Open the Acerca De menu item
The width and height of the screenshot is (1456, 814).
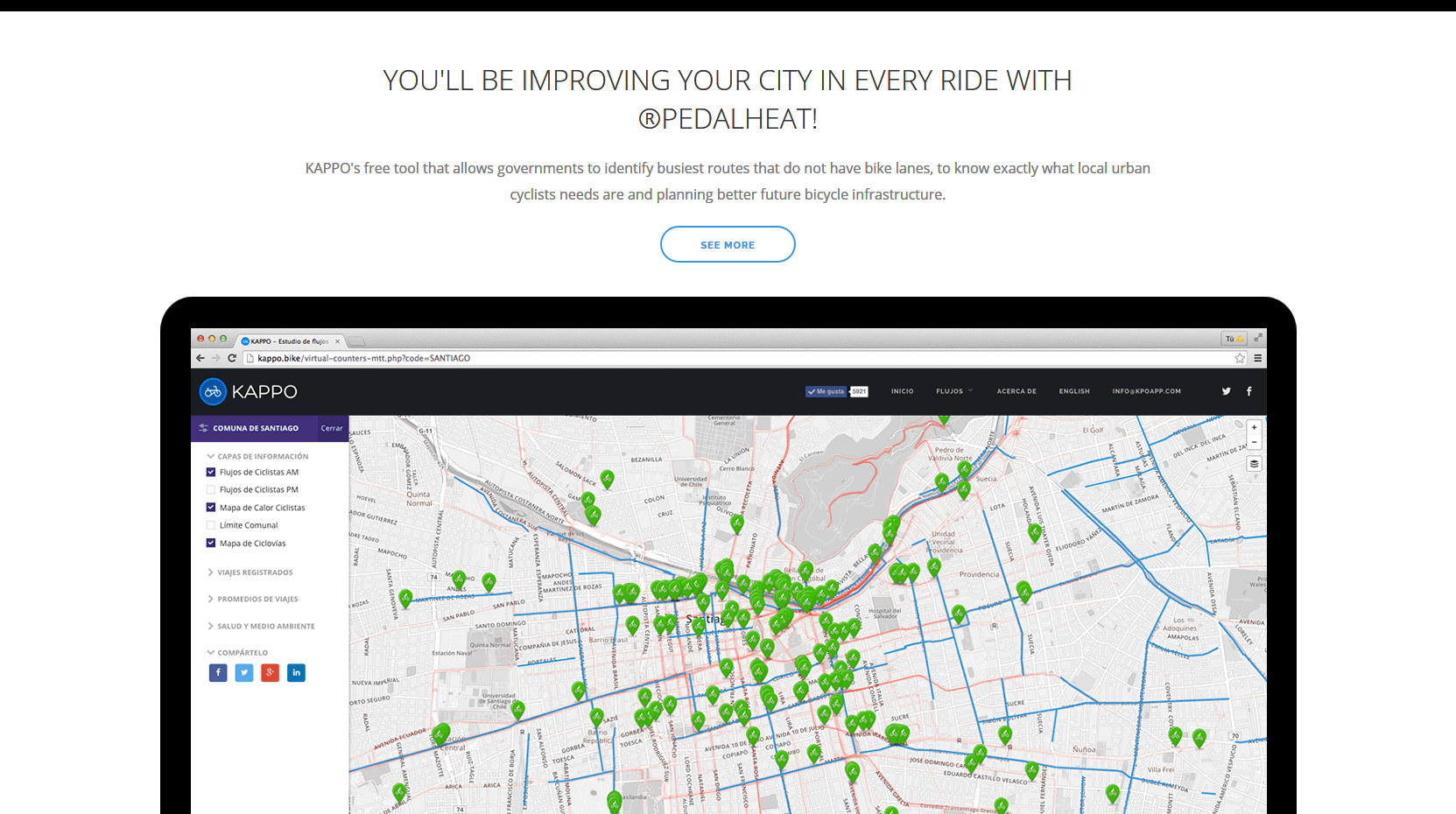tap(1016, 391)
